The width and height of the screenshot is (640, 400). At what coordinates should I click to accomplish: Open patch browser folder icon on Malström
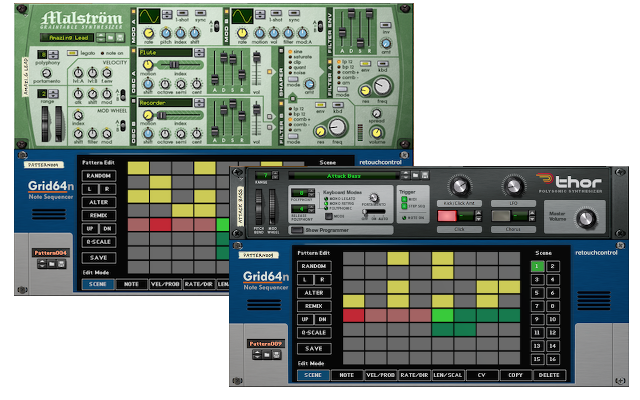(111, 38)
